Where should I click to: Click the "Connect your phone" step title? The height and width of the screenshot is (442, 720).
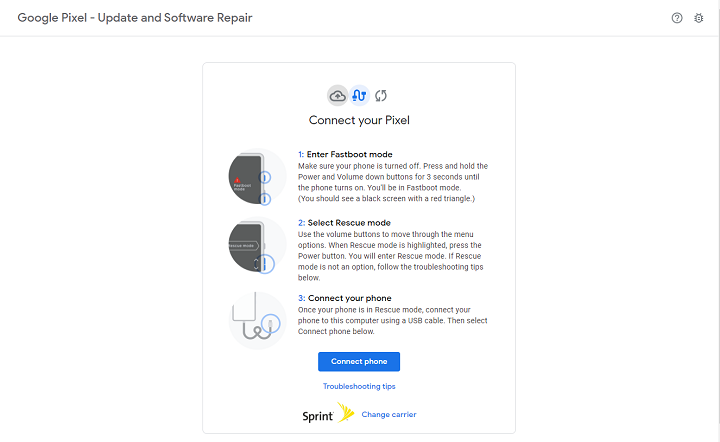346,299
